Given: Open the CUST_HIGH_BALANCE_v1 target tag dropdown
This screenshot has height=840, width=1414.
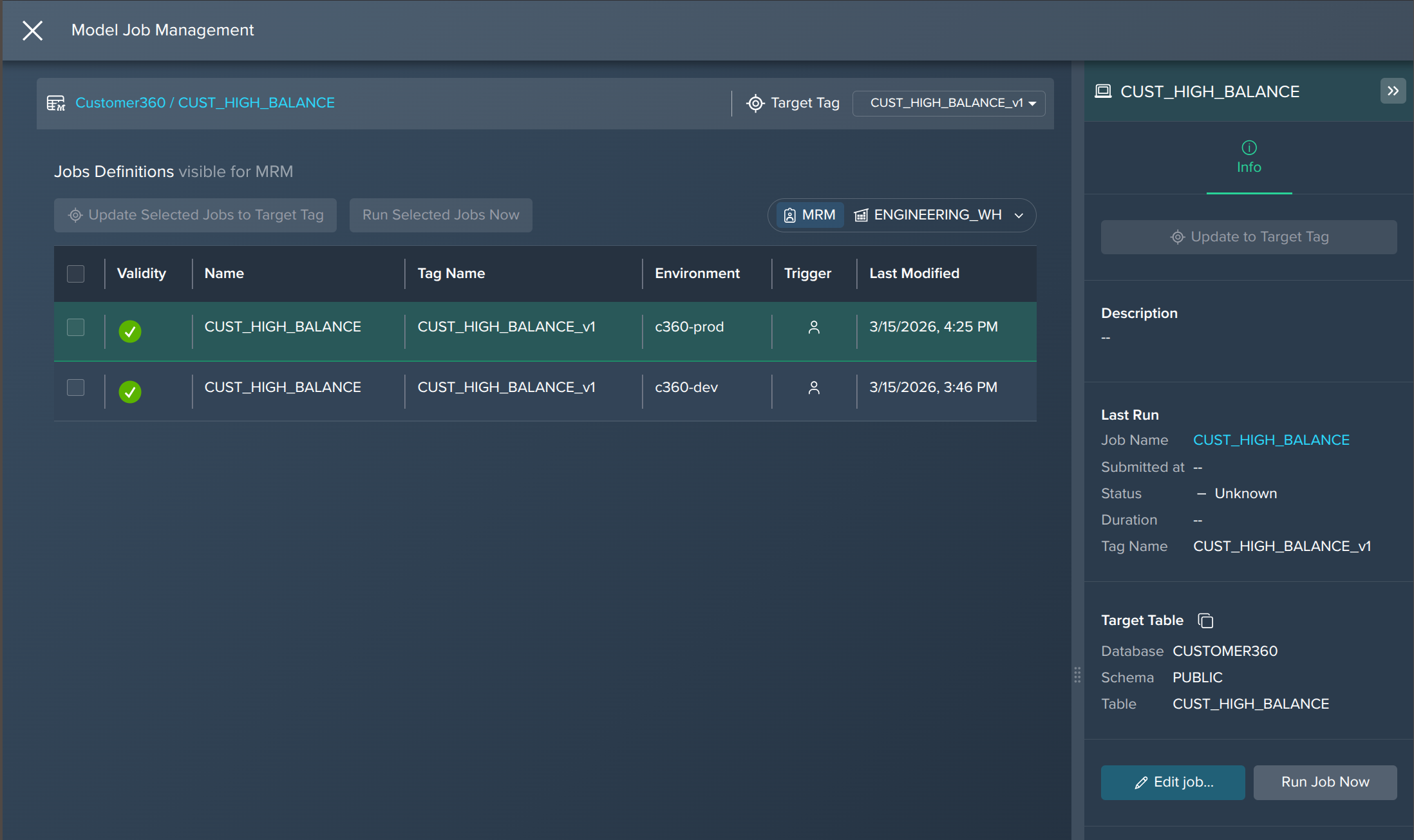Looking at the screenshot, I should tap(948, 103).
